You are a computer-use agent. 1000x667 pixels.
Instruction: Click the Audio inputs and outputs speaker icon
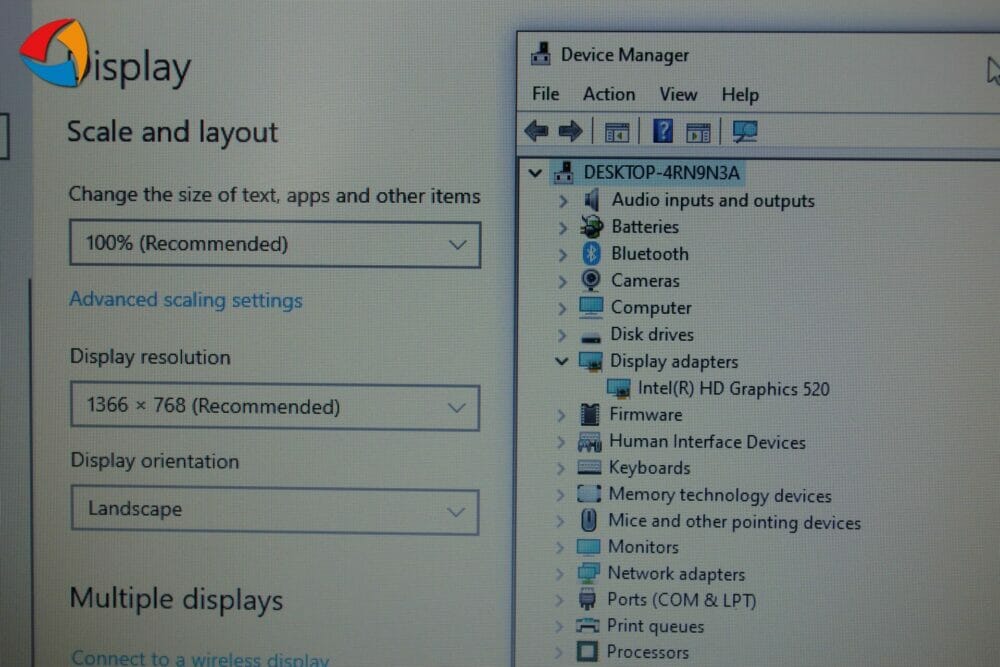(592, 200)
